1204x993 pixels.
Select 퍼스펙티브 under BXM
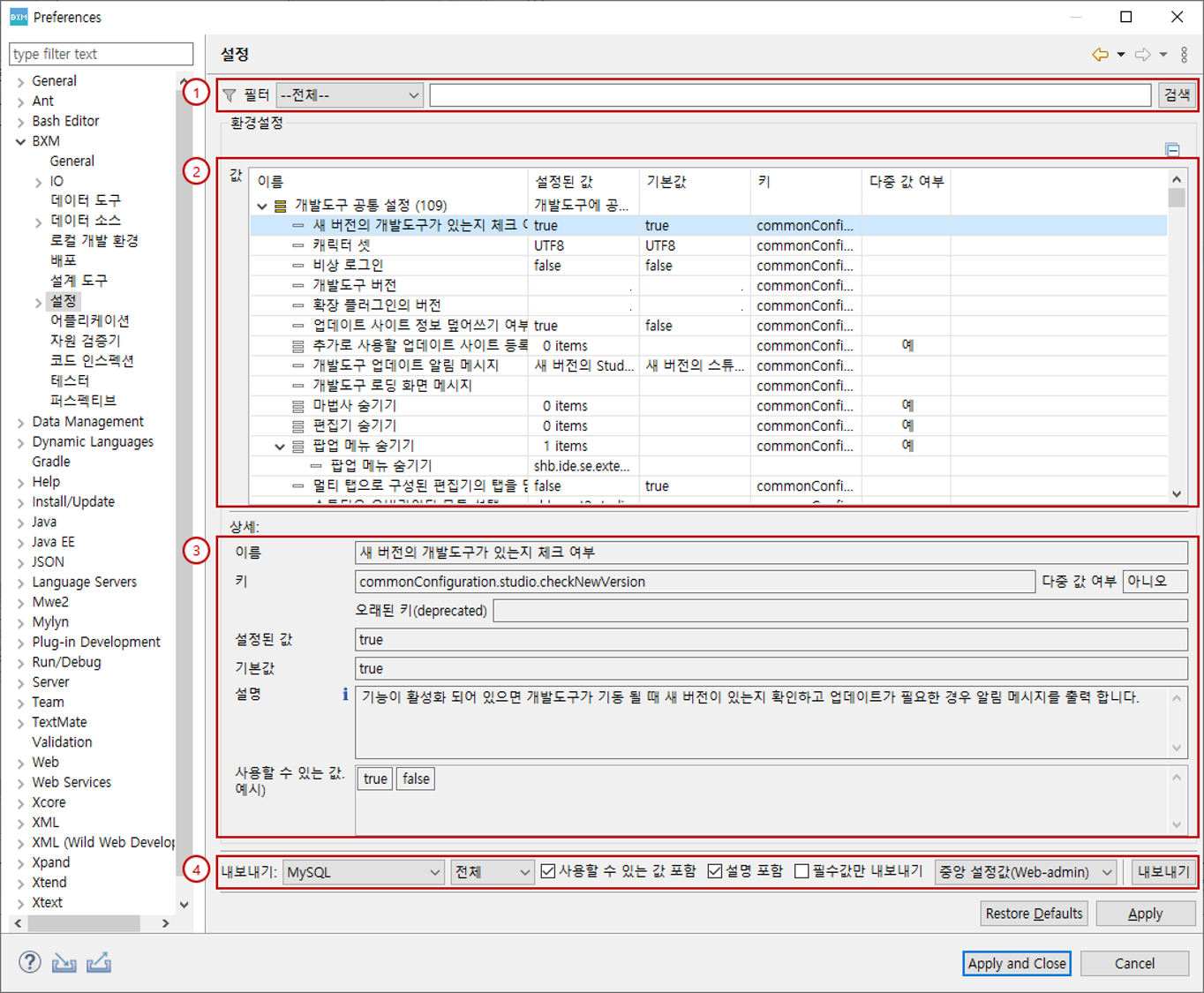click(x=83, y=401)
